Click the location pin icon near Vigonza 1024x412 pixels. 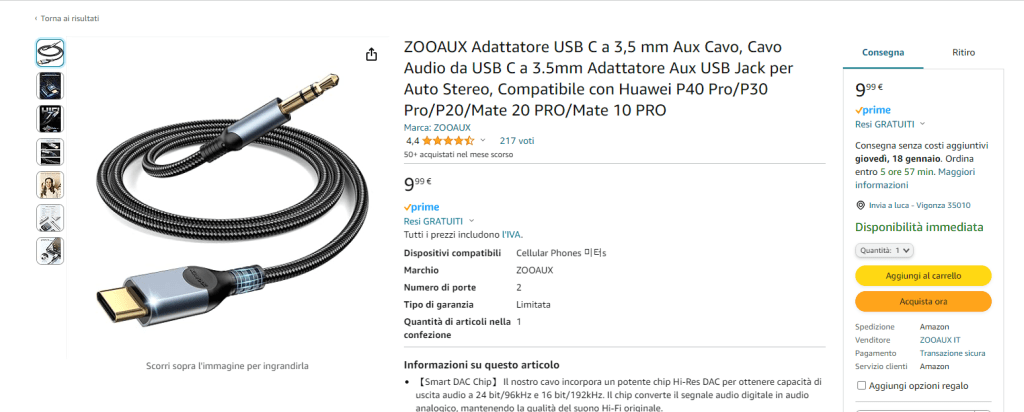click(860, 205)
